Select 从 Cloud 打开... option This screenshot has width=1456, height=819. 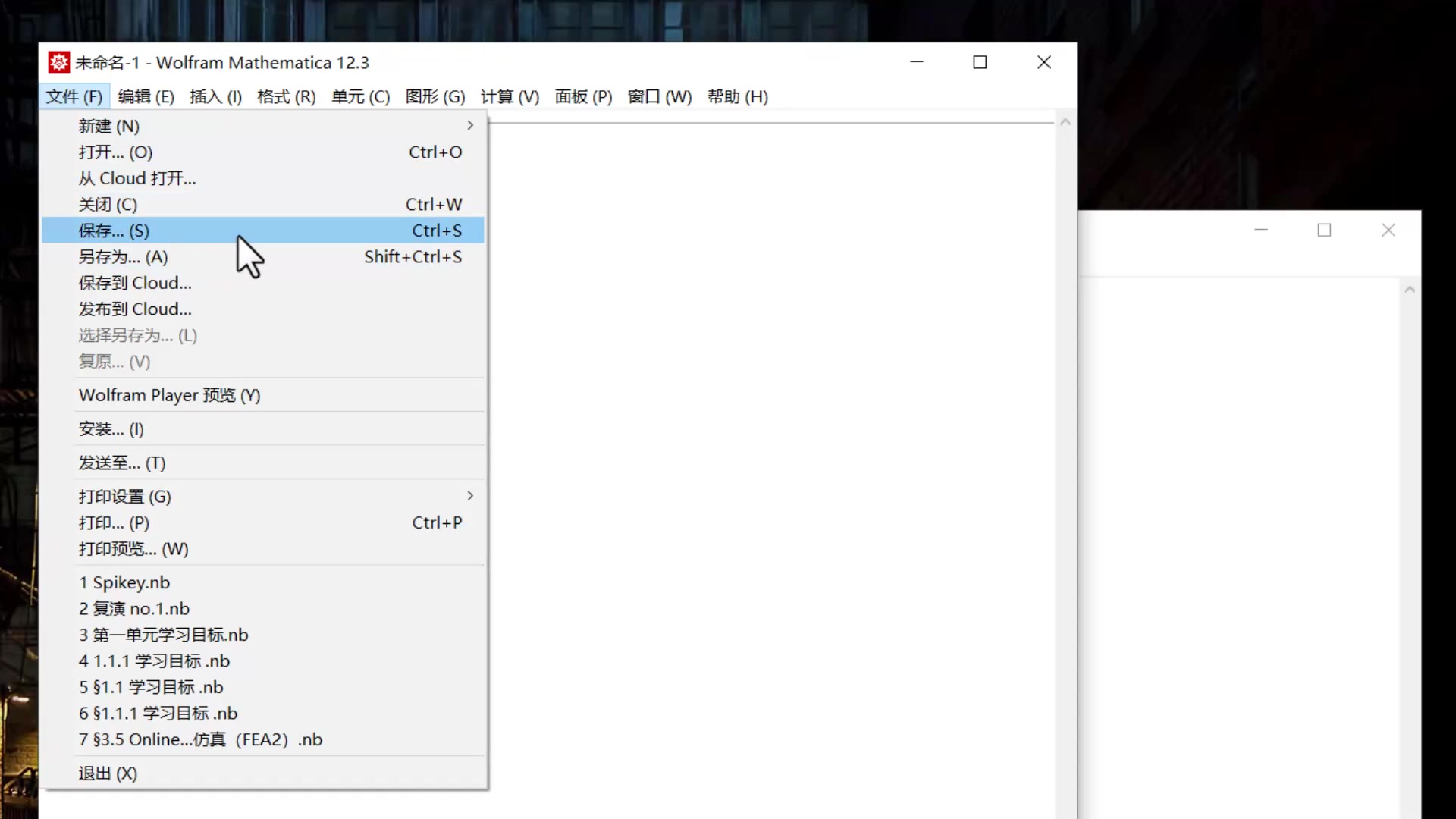(136, 177)
